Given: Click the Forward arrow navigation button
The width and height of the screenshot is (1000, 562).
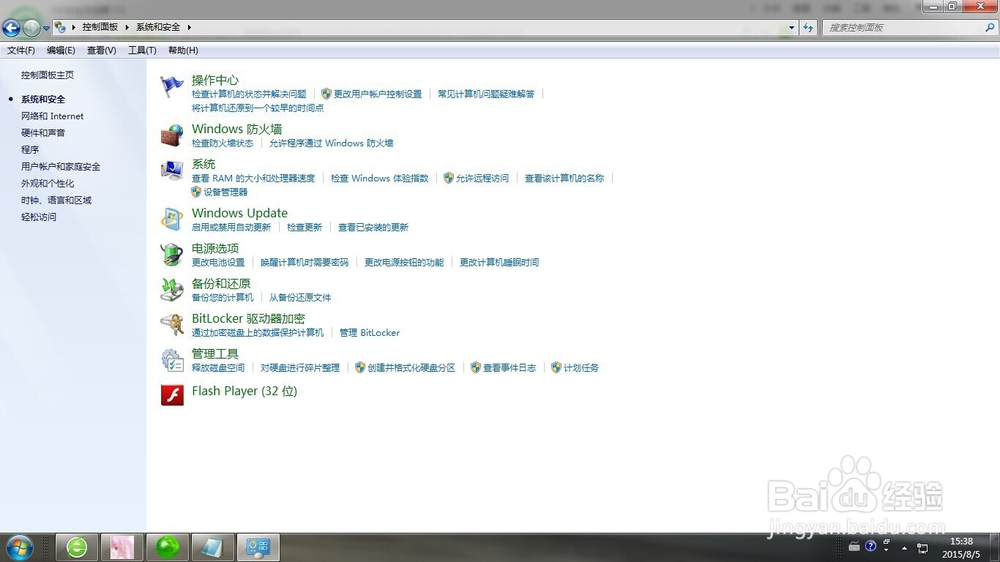Looking at the screenshot, I should (x=31, y=27).
